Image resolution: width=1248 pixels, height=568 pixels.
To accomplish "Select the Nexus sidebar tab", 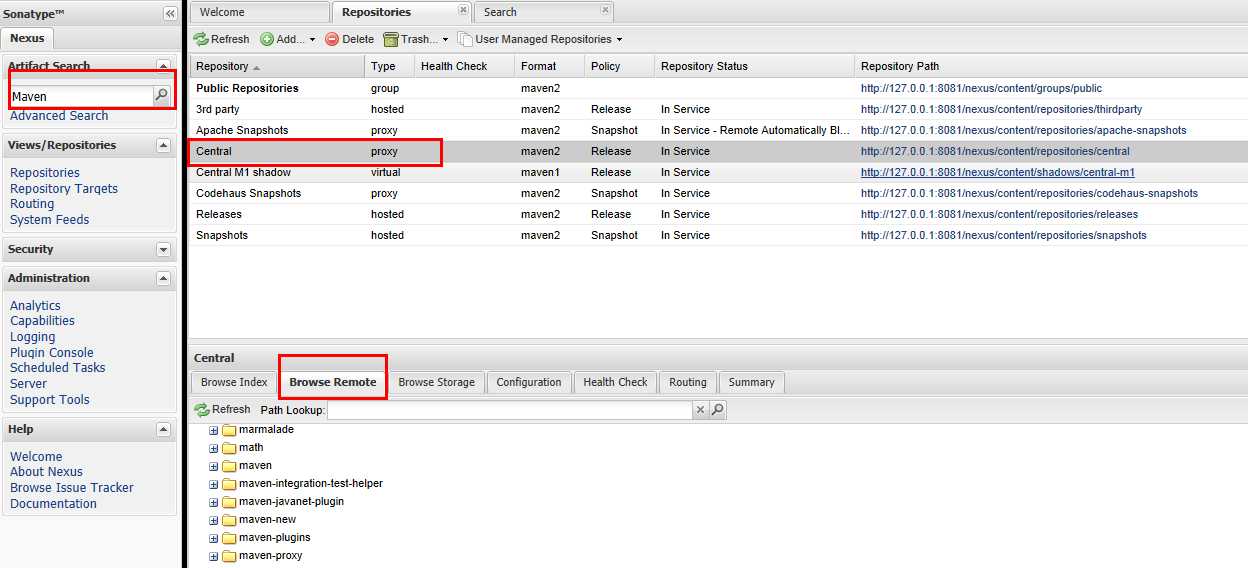I will [x=27, y=38].
